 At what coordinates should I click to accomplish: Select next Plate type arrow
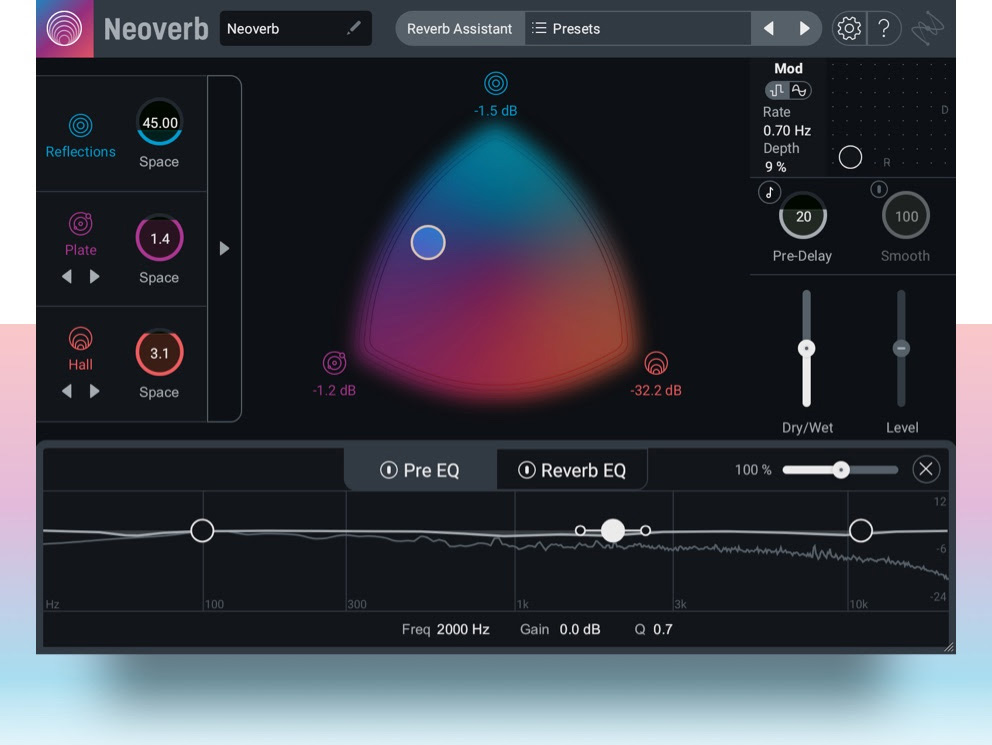point(94,276)
